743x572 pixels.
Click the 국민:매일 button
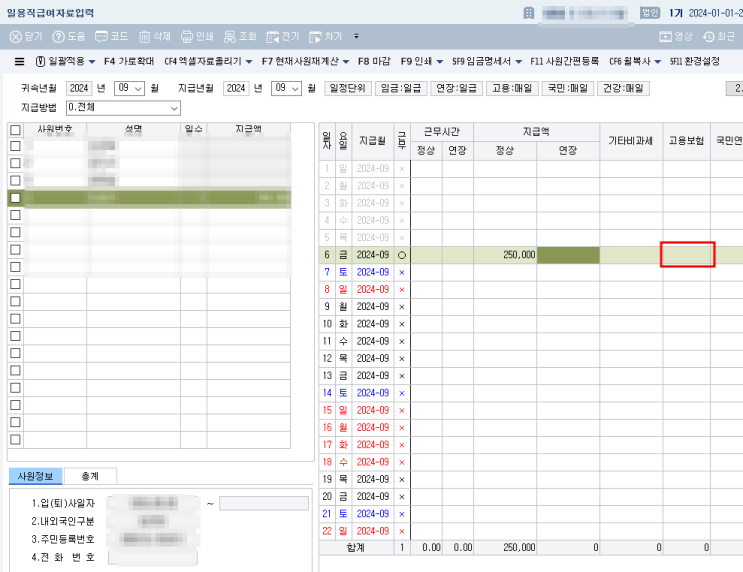click(568, 88)
